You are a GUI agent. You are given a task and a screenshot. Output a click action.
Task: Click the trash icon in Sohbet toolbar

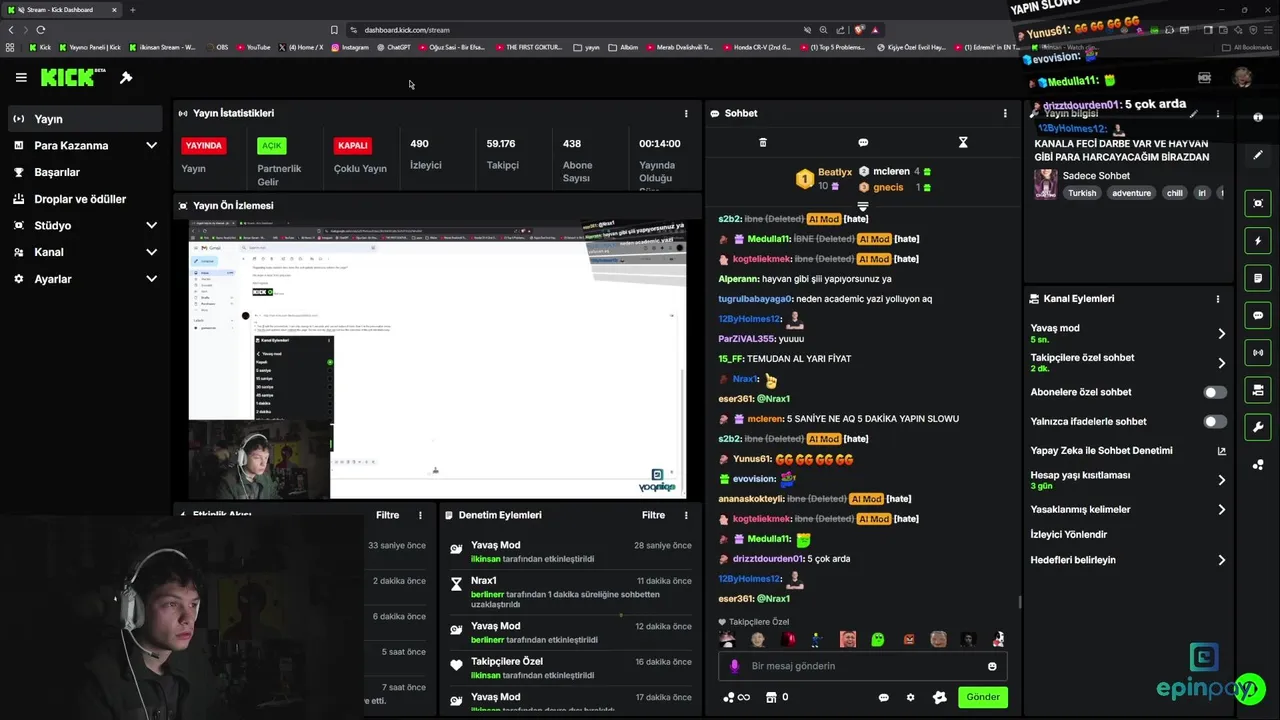pyautogui.click(x=763, y=142)
